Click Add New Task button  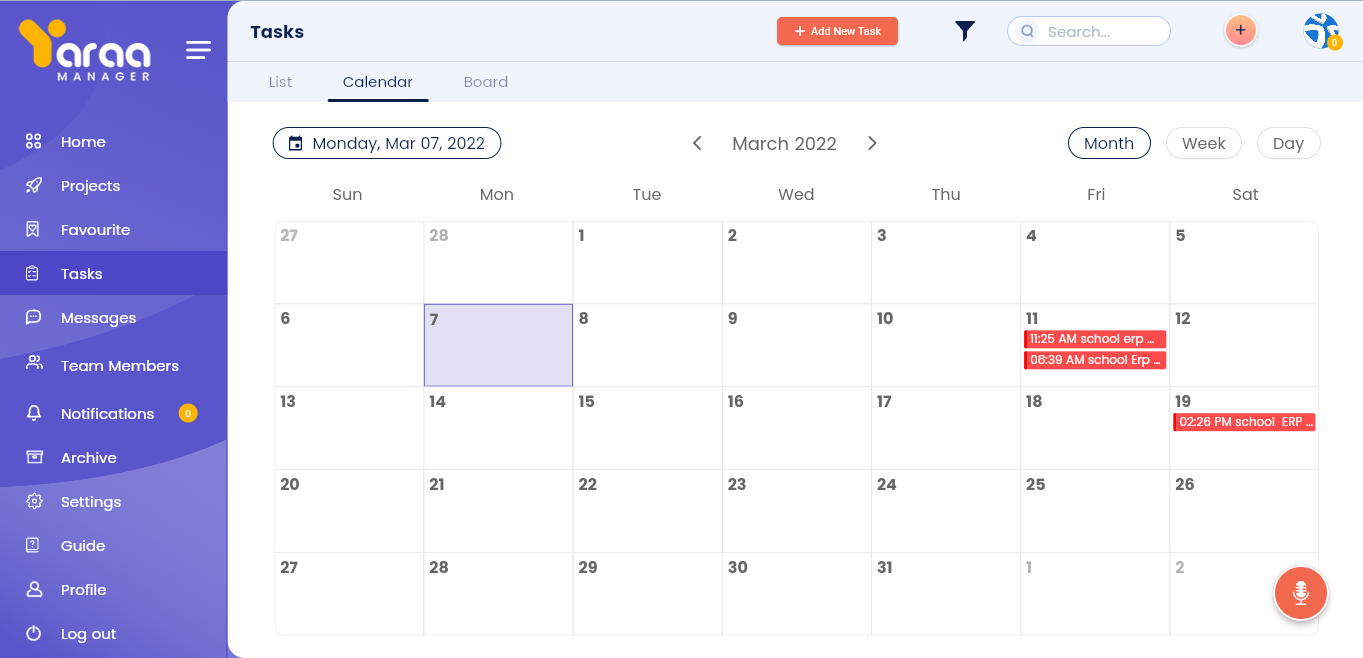(x=837, y=31)
